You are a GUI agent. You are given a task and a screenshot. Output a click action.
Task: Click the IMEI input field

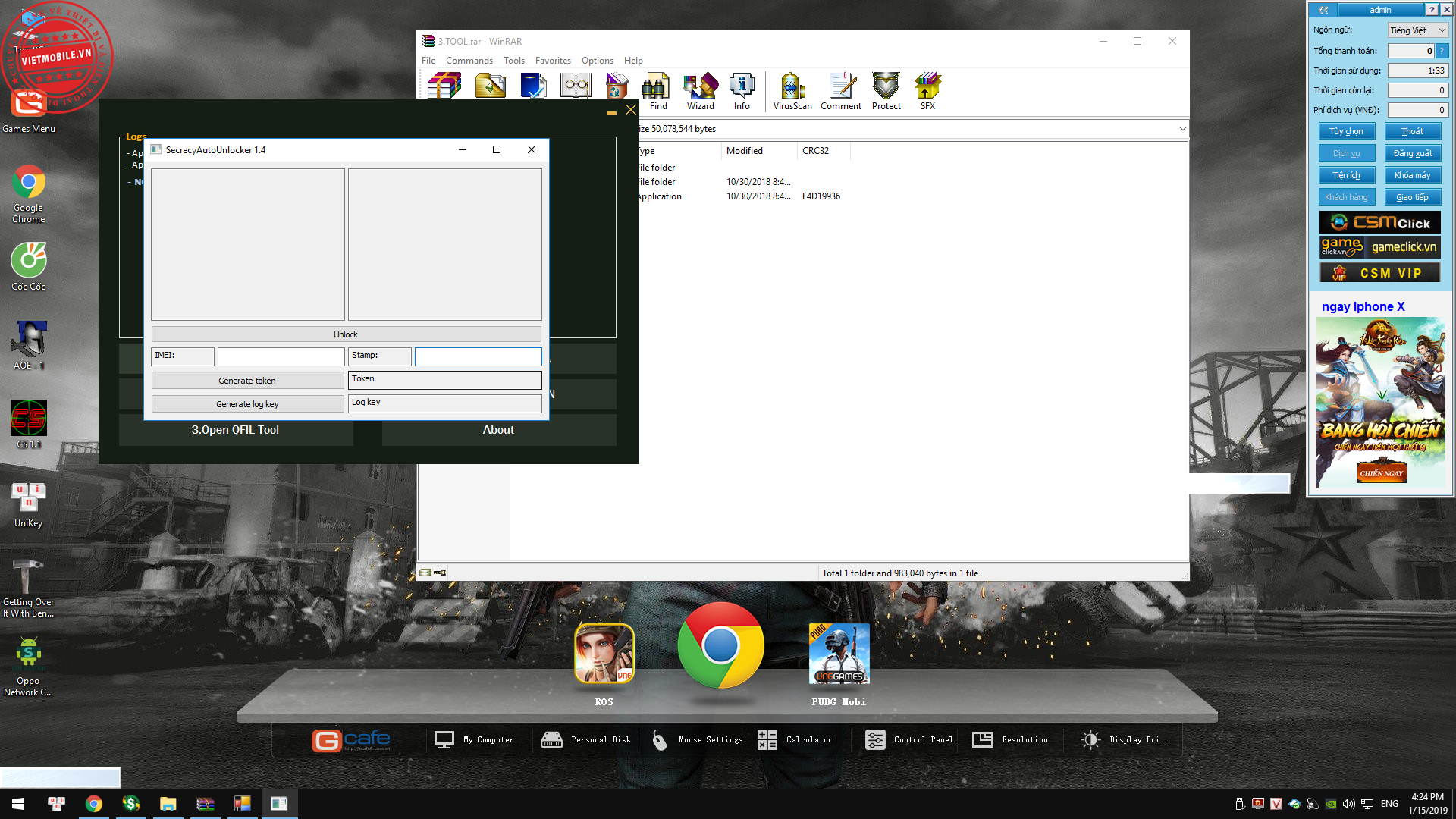click(x=281, y=356)
